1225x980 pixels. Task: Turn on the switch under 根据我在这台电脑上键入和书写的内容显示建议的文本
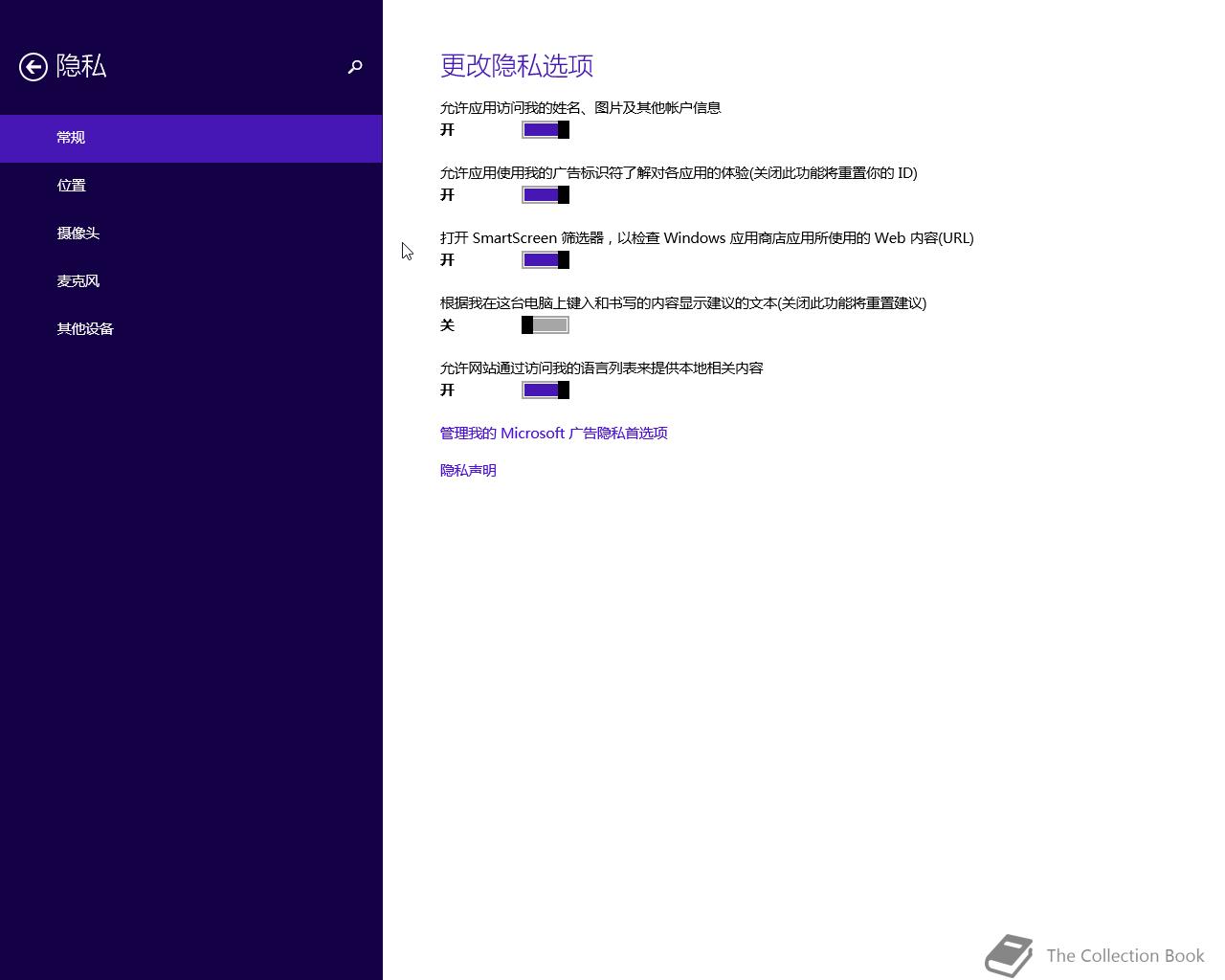click(x=546, y=325)
